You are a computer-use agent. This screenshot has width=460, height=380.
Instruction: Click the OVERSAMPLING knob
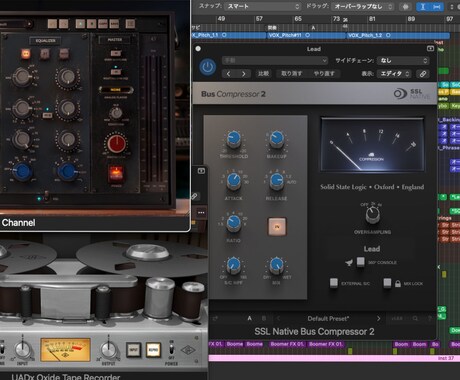(x=372, y=215)
